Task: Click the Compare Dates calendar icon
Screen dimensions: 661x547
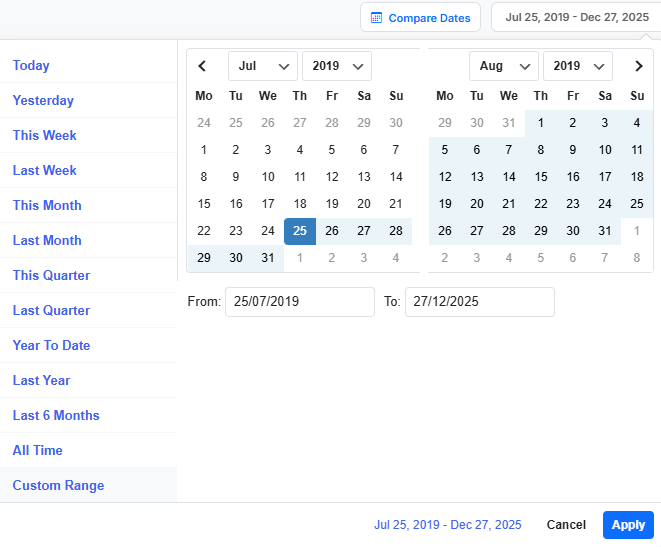Action: pos(376,18)
